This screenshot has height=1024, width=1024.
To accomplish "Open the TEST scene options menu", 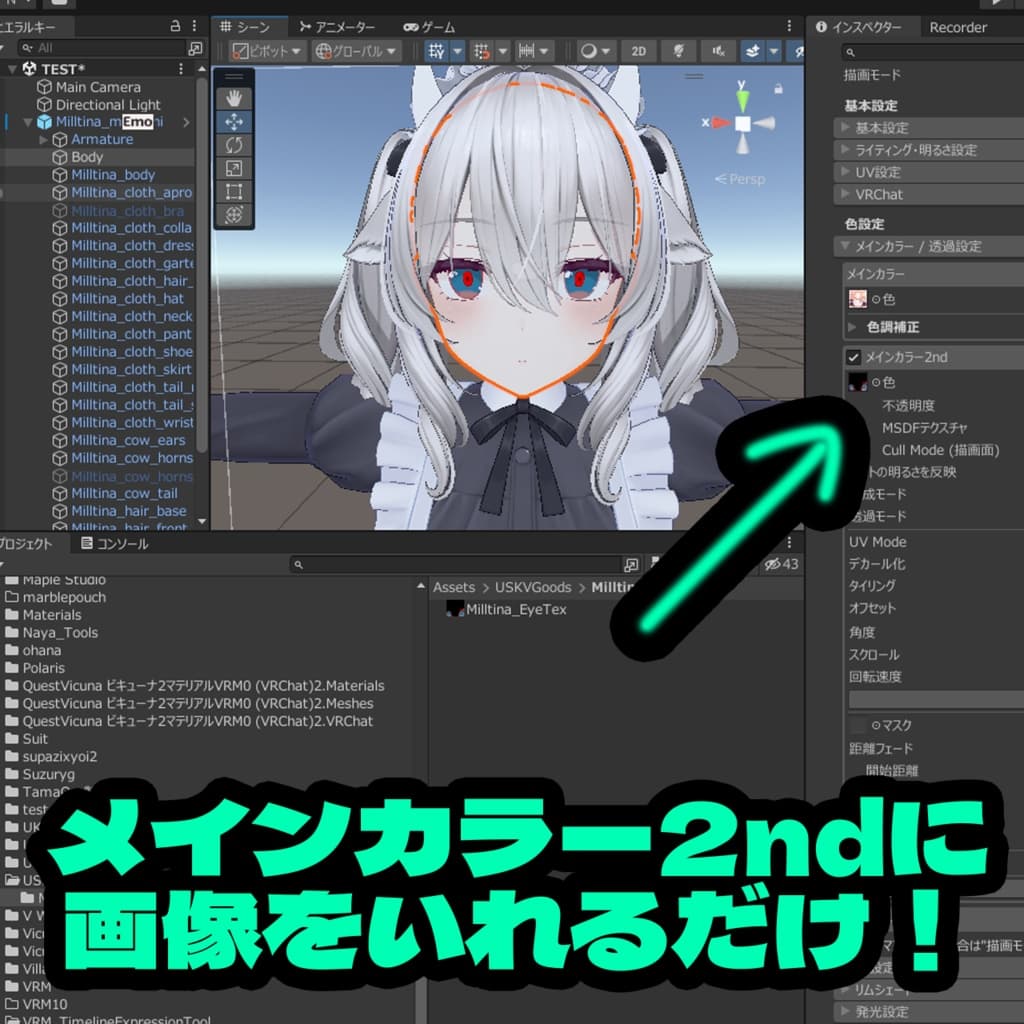I will pos(181,69).
